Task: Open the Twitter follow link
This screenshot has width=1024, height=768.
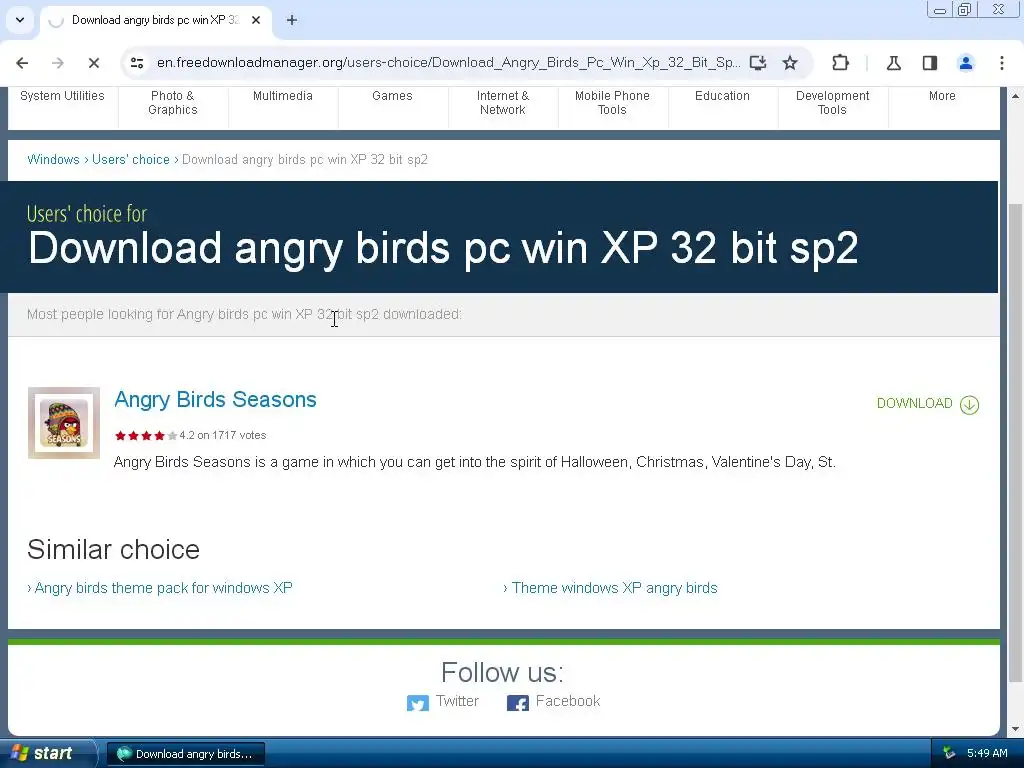Action: point(457,701)
